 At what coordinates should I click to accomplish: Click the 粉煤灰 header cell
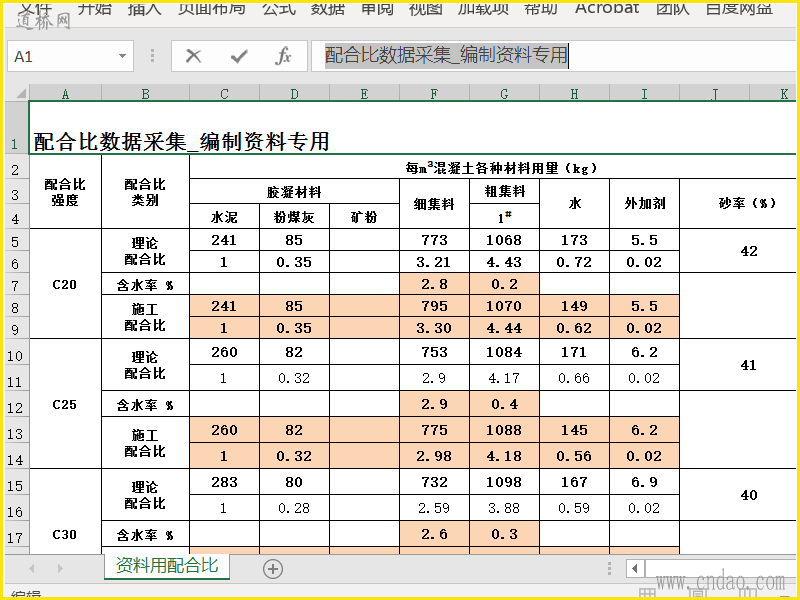click(x=294, y=217)
